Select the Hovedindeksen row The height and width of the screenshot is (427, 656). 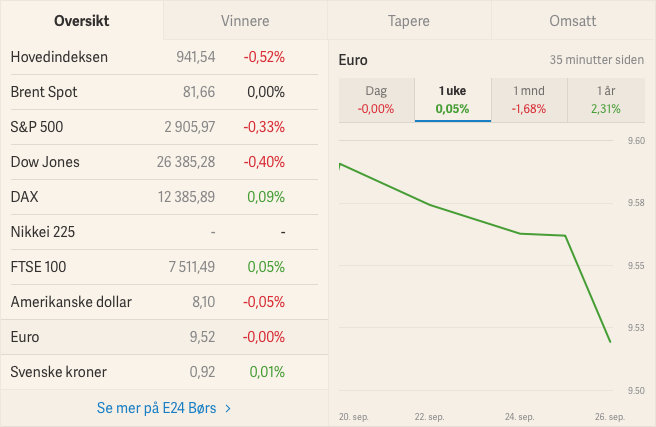(164, 57)
